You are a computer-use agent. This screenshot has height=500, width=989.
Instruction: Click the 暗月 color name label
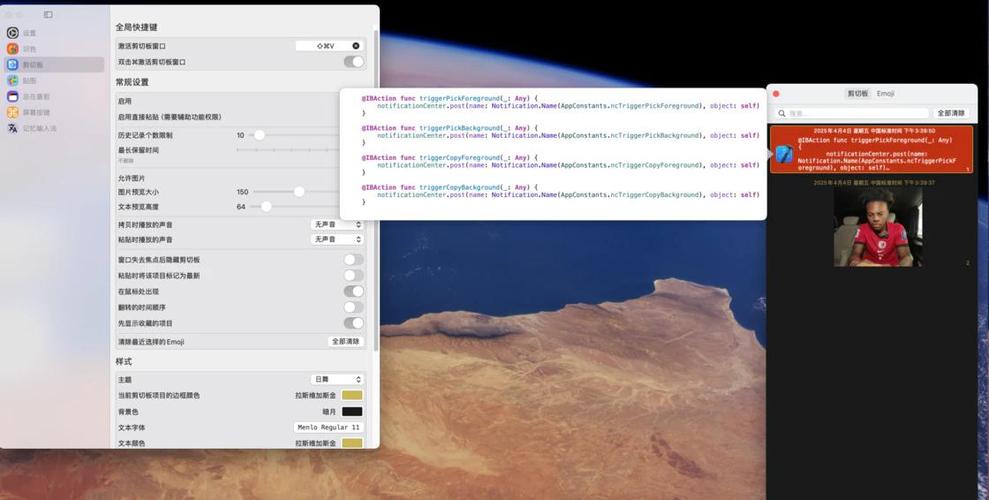tap(329, 412)
